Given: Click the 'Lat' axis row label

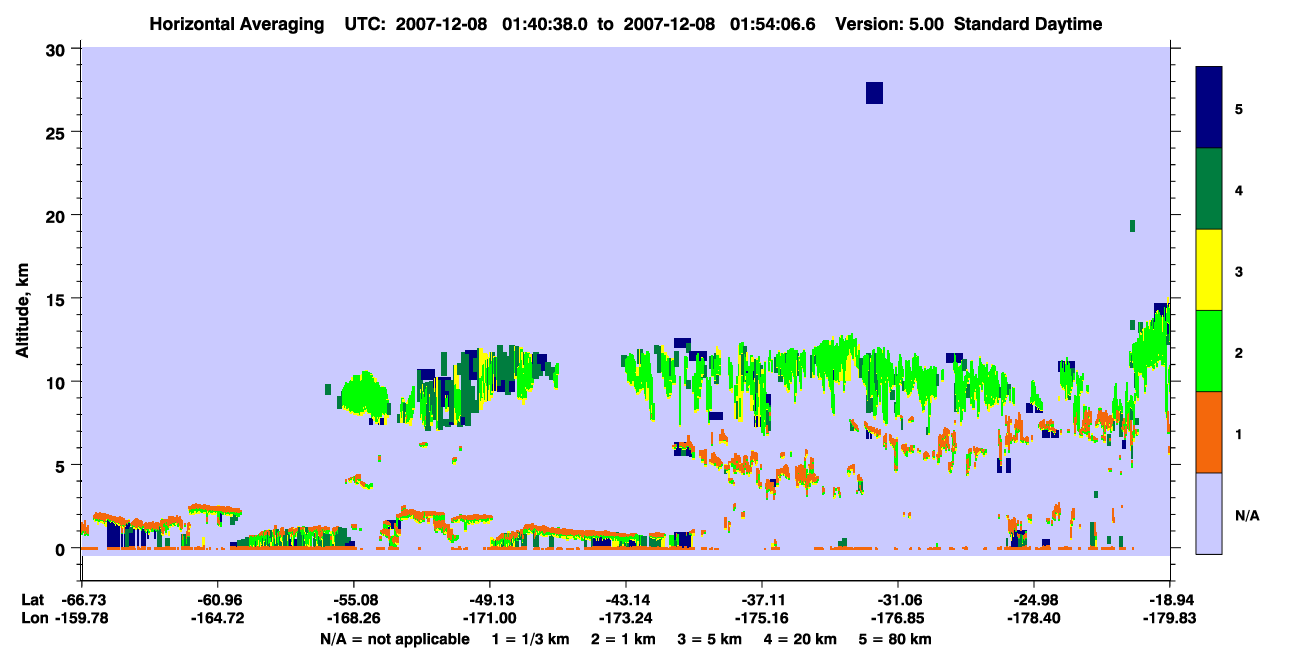Looking at the screenshot, I should coord(32,600).
